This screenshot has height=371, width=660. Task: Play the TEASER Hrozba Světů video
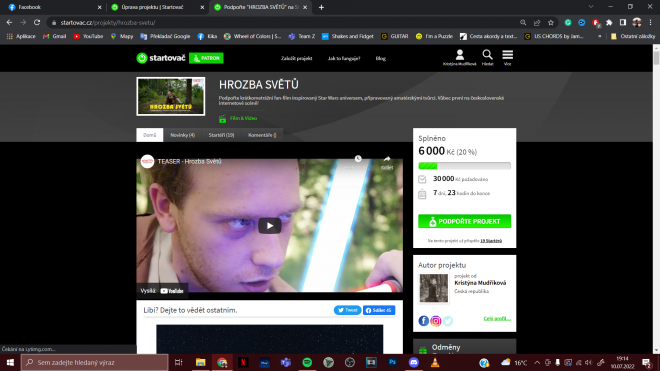[x=269, y=226]
